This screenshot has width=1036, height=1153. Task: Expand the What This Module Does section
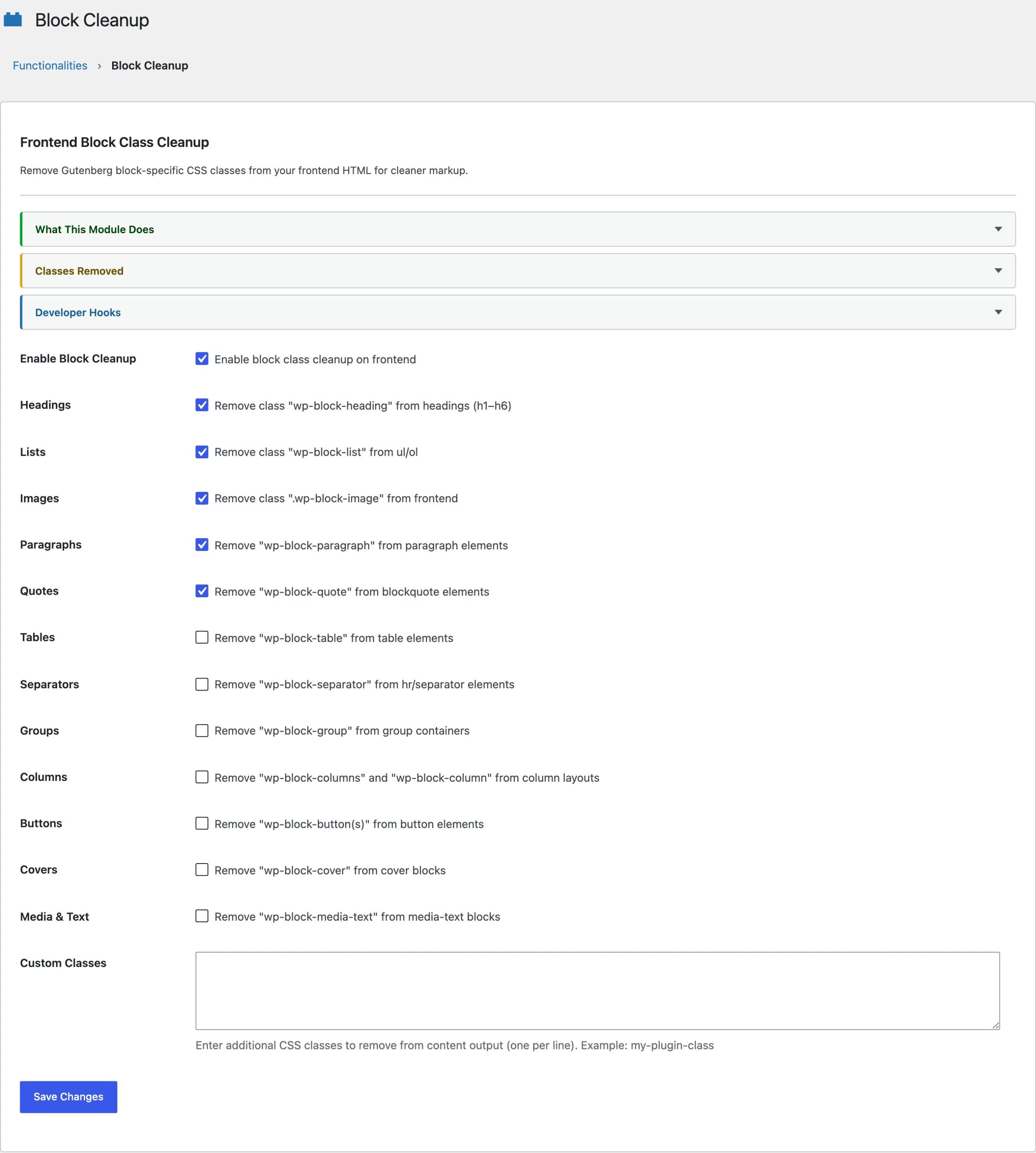coord(518,230)
